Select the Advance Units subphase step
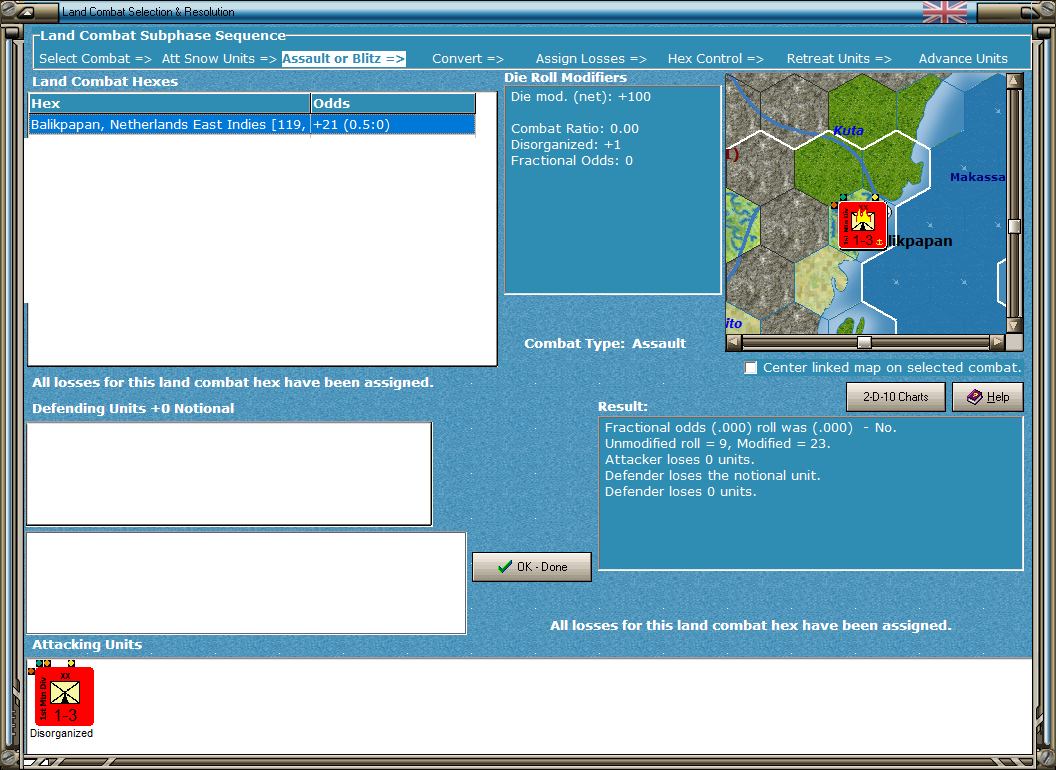This screenshot has width=1056, height=770. [963, 59]
